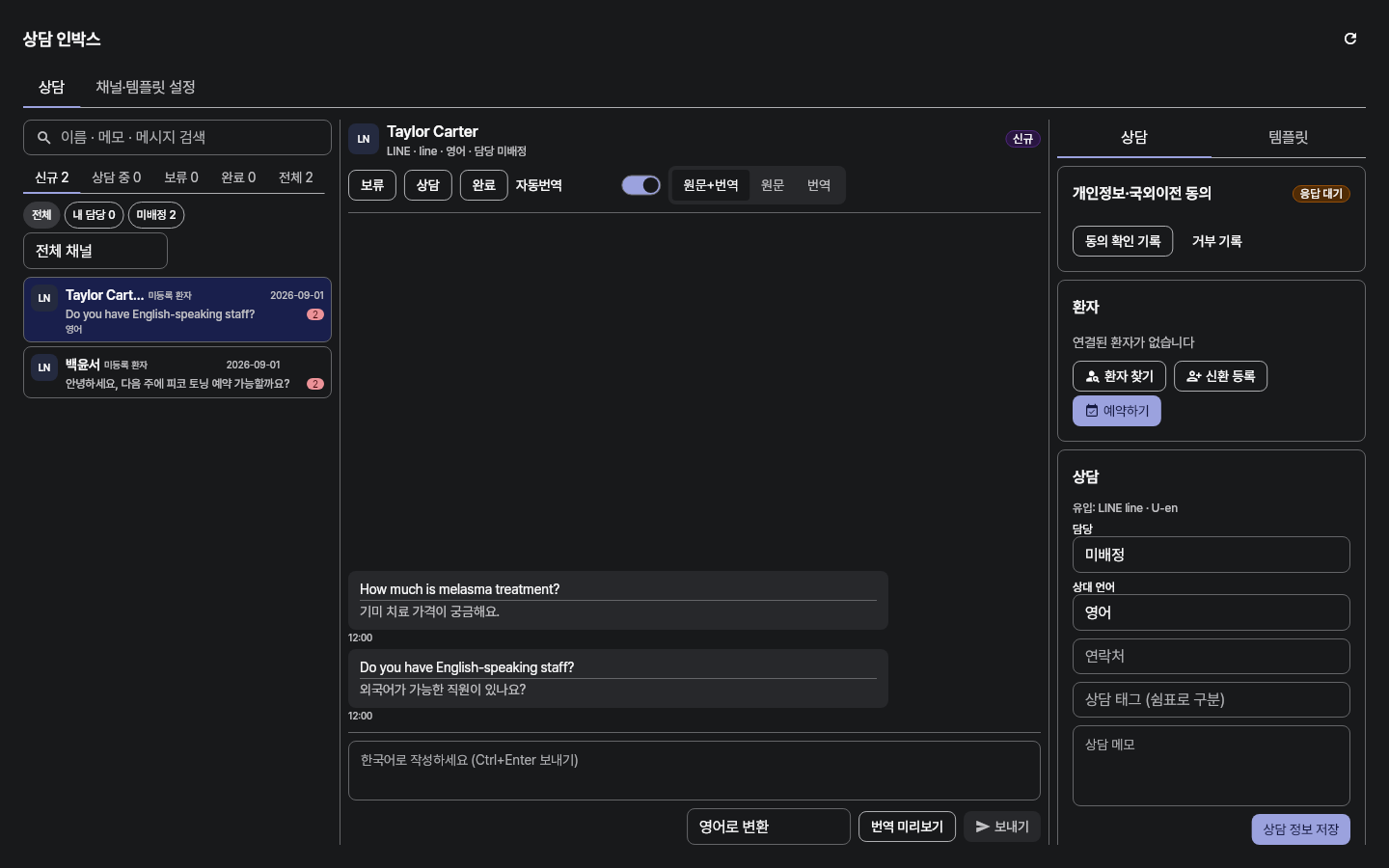Image resolution: width=1389 pixels, height=868 pixels.
Task: Select the 전체 filter chip
Action: 41,215
